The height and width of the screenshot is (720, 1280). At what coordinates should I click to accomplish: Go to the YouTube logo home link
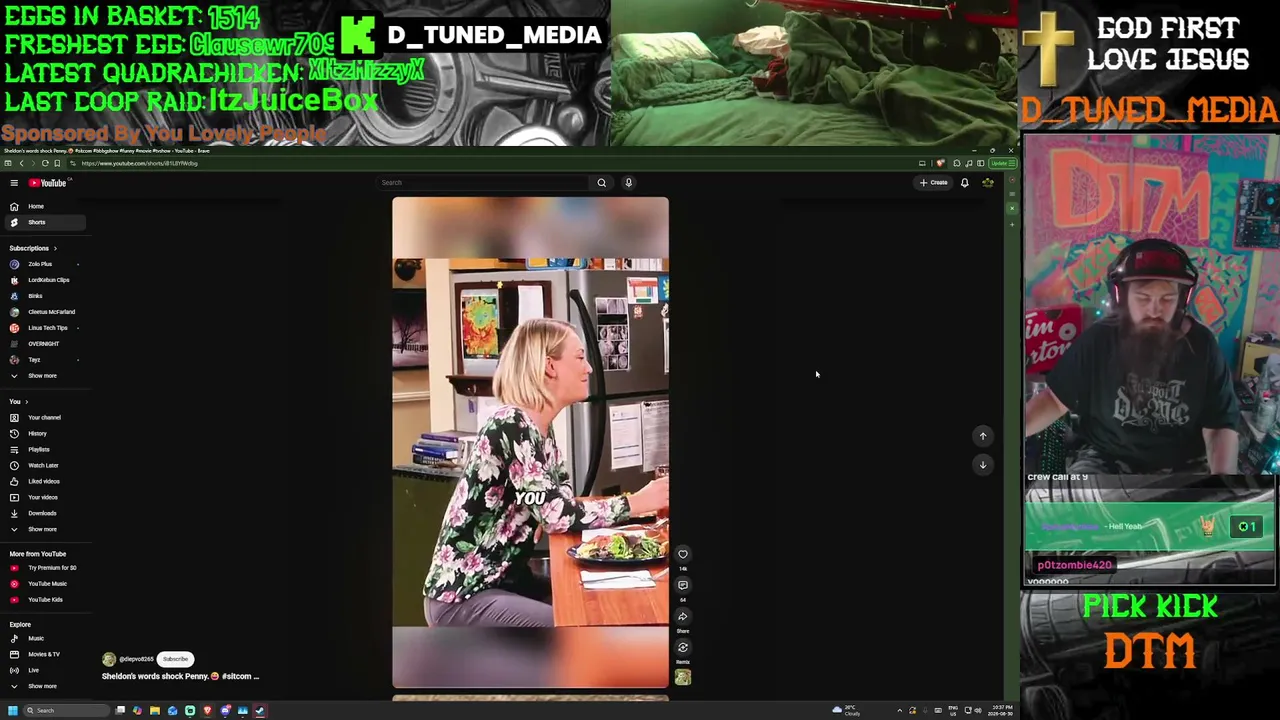point(47,183)
